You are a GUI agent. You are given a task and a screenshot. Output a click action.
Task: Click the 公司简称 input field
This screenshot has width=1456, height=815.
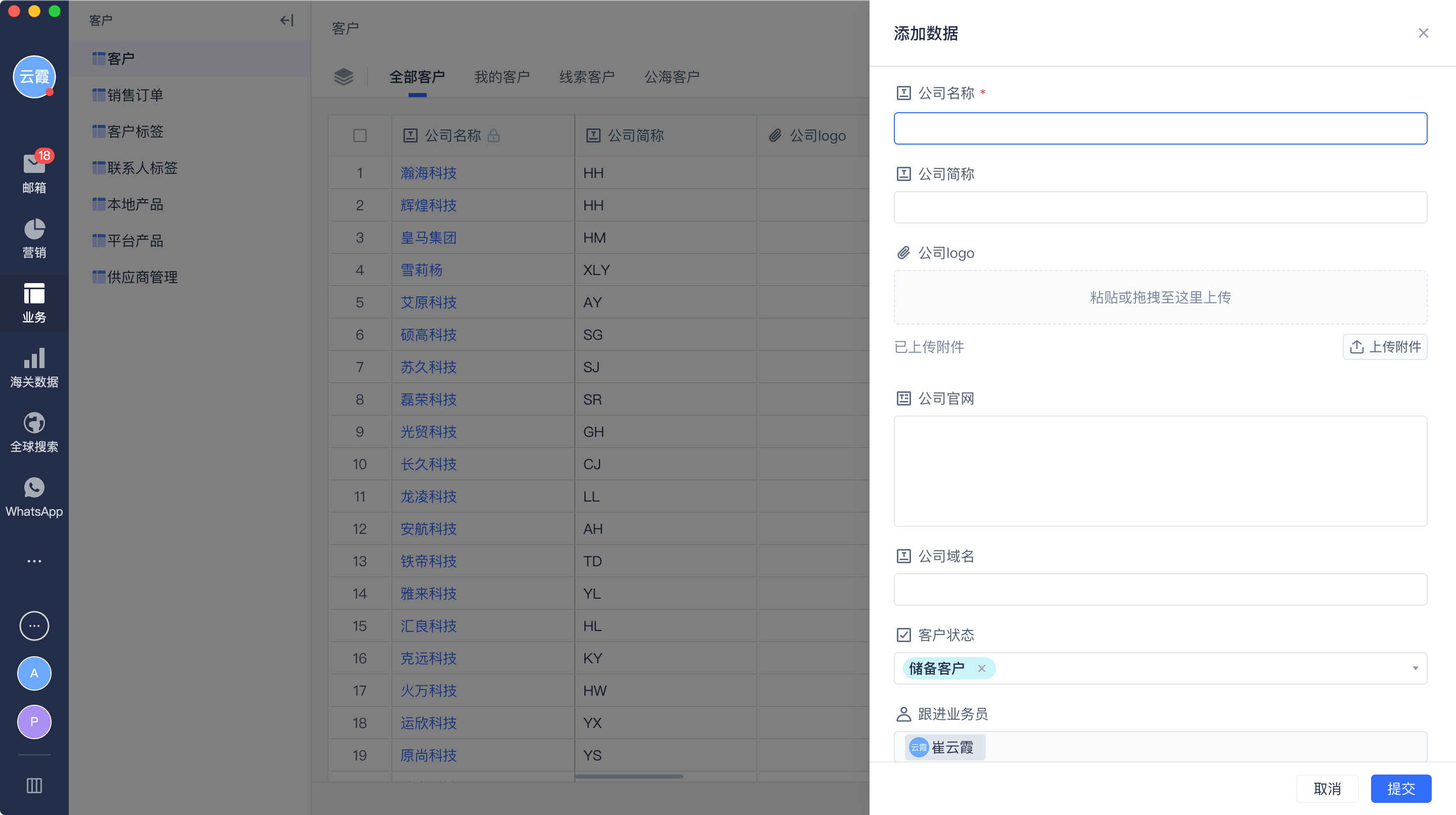pos(1160,207)
